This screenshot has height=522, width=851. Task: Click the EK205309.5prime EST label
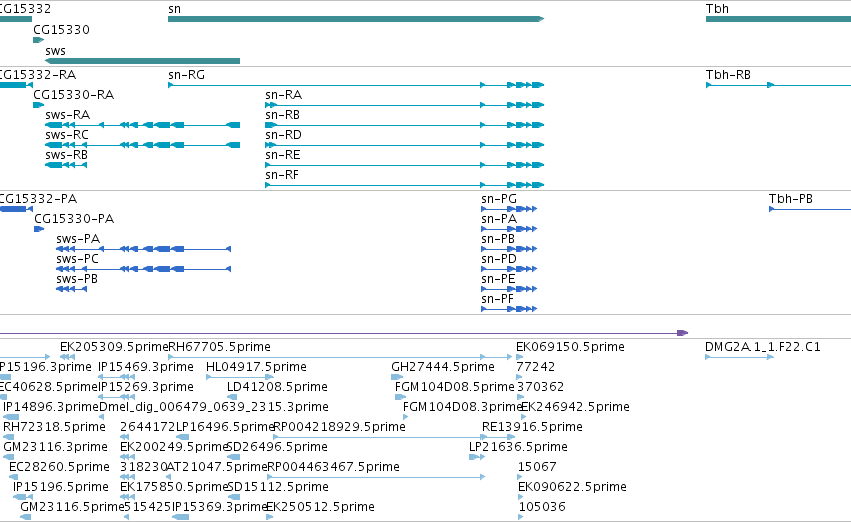pos(114,347)
